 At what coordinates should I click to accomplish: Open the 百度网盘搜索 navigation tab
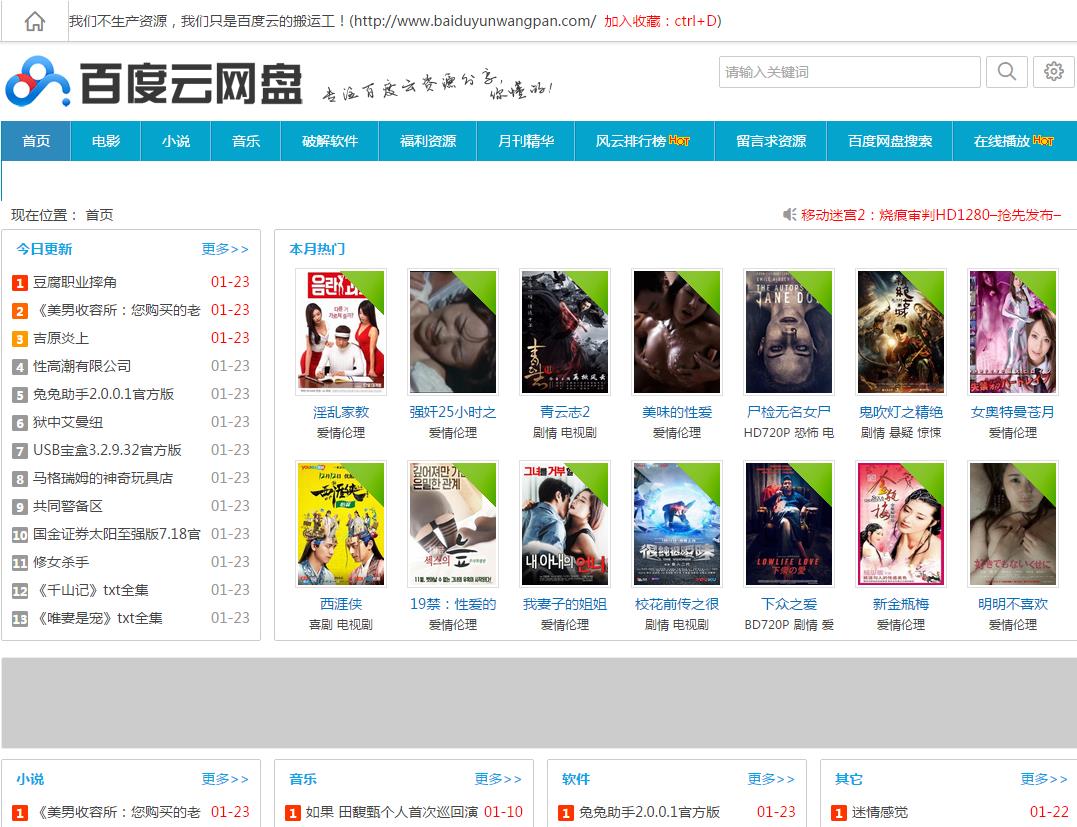point(889,141)
